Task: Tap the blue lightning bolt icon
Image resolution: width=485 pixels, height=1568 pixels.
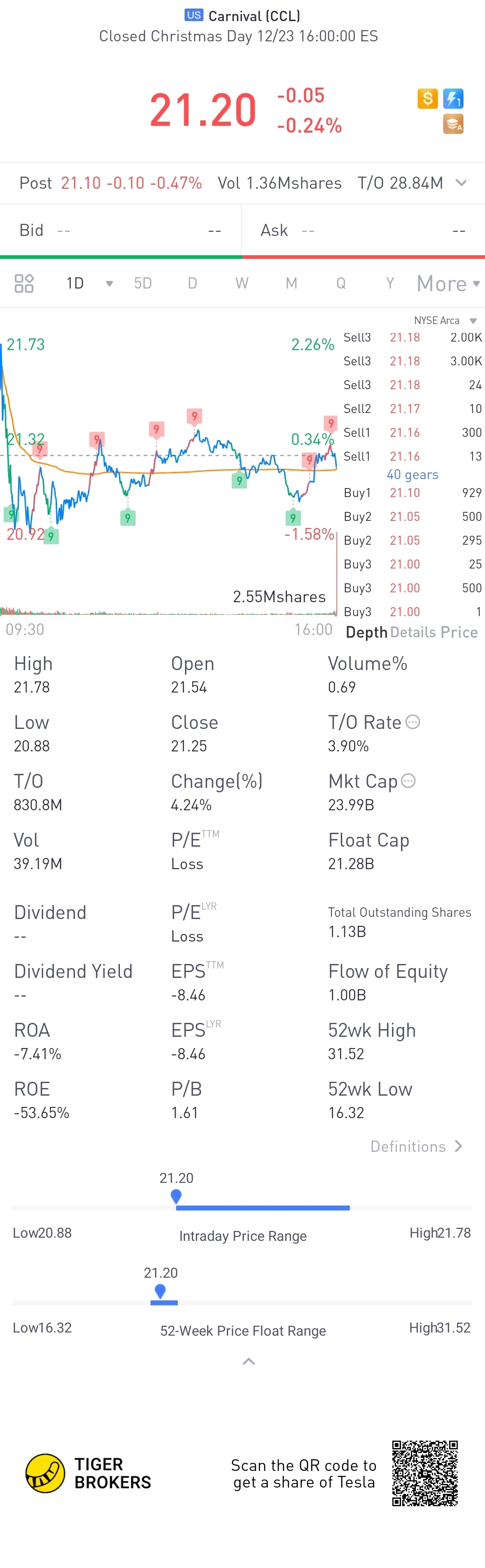Action: [x=454, y=98]
